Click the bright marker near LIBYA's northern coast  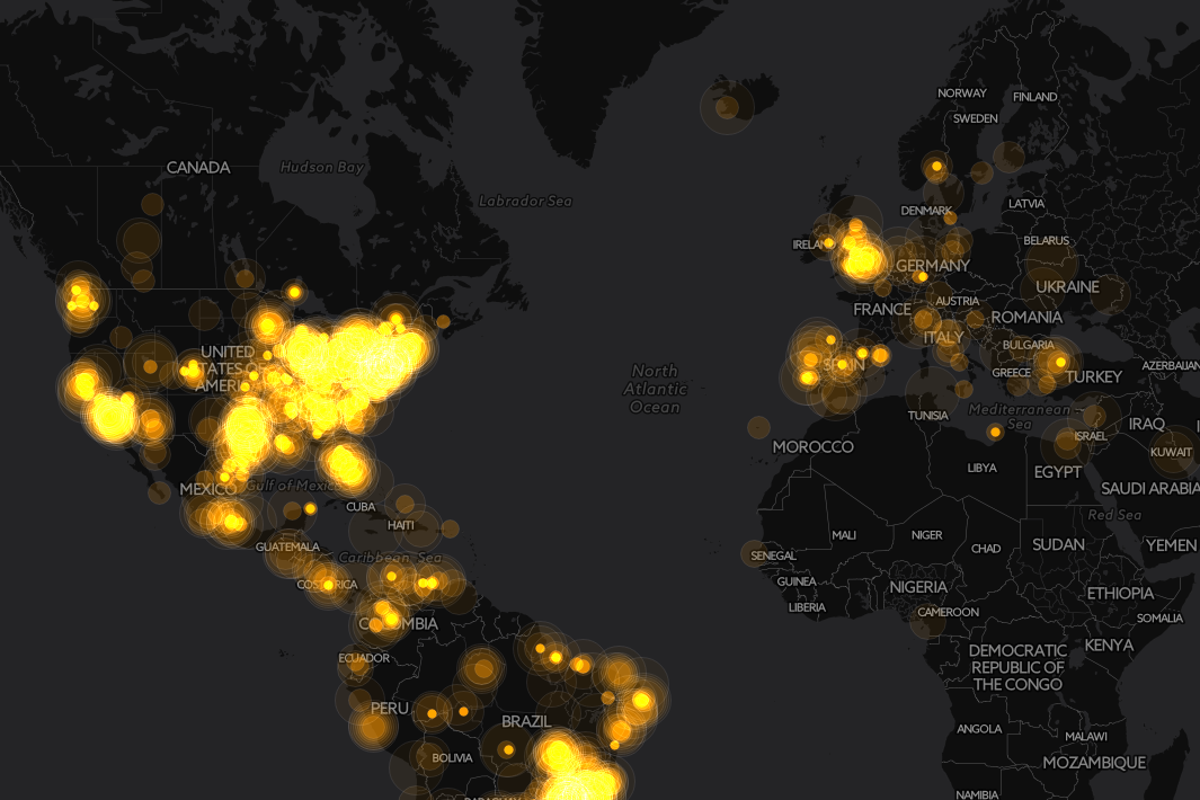point(995,432)
